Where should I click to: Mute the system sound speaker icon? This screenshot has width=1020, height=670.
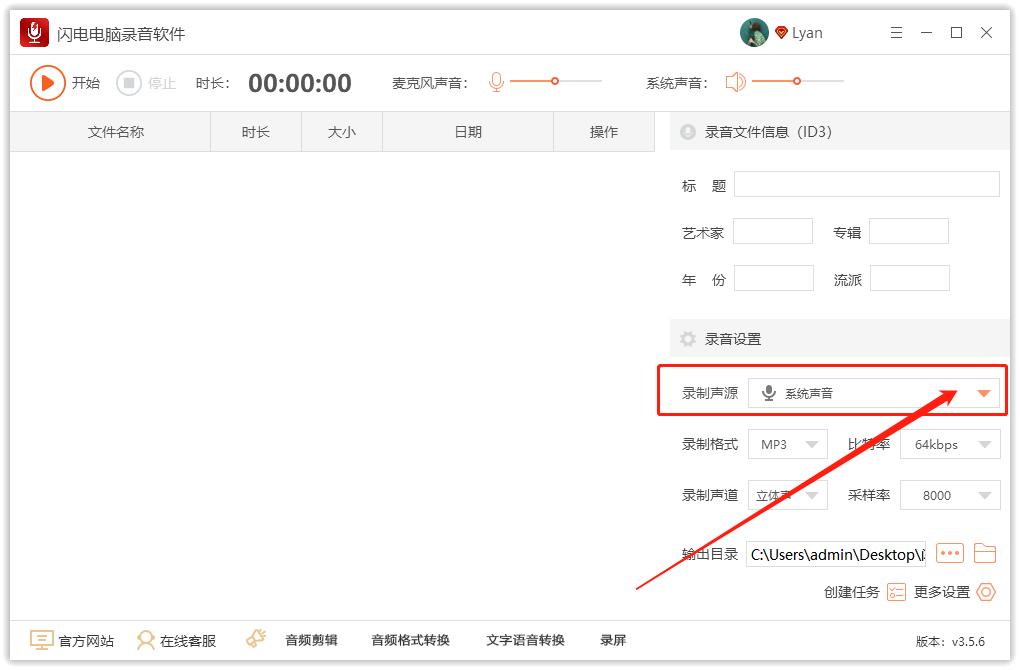pos(736,82)
